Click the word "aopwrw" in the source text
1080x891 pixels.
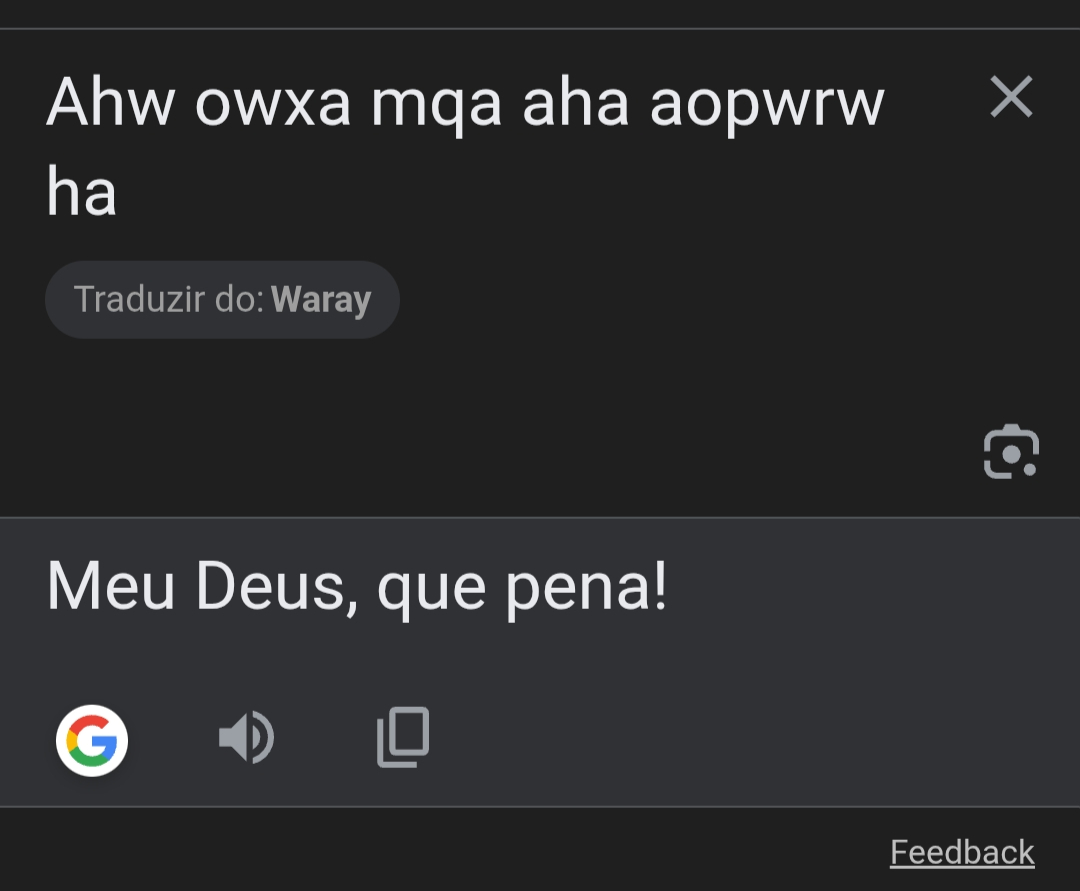pos(767,104)
